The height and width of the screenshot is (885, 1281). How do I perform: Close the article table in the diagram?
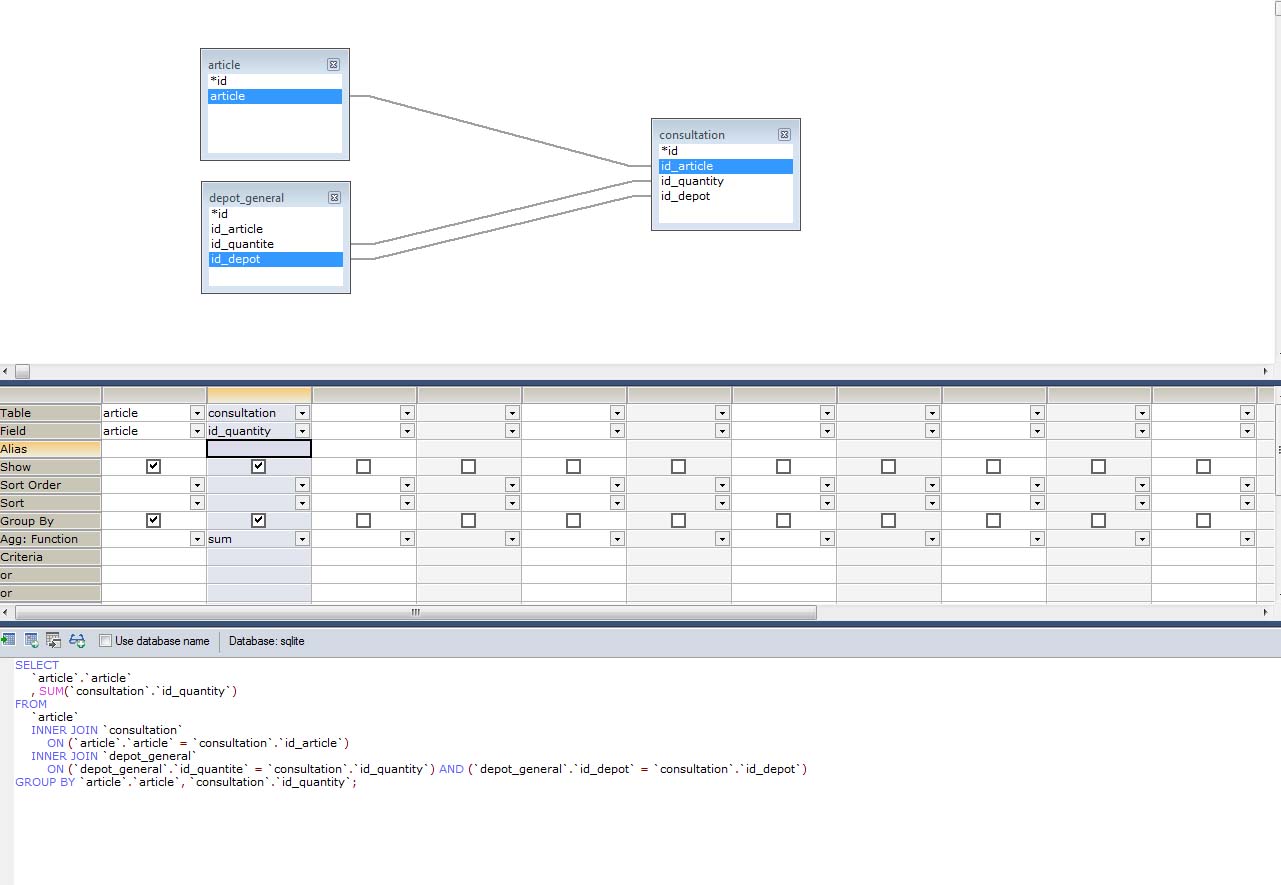[333, 63]
